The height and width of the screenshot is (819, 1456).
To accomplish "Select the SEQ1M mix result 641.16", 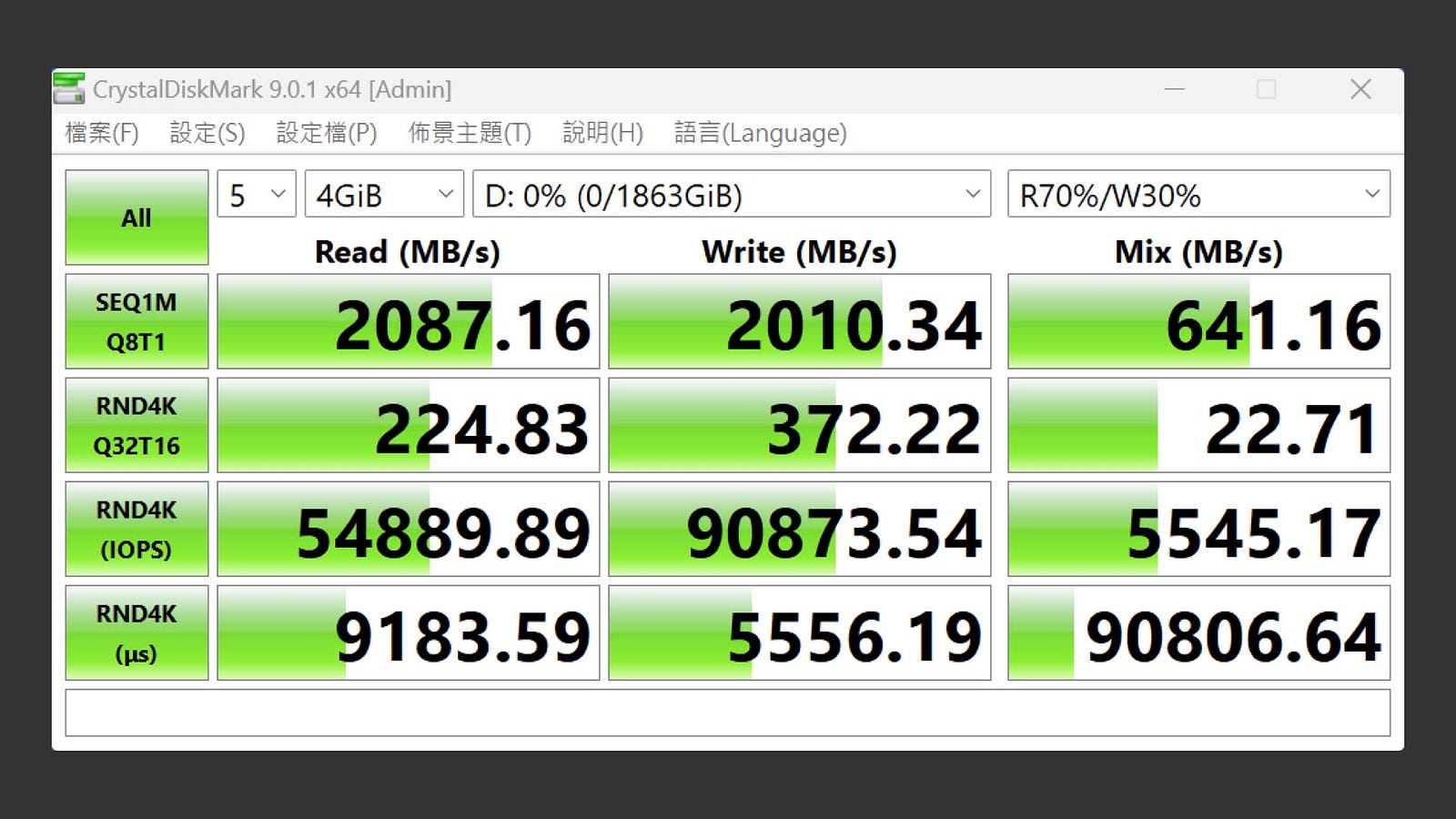I will (x=1198, y=321).
